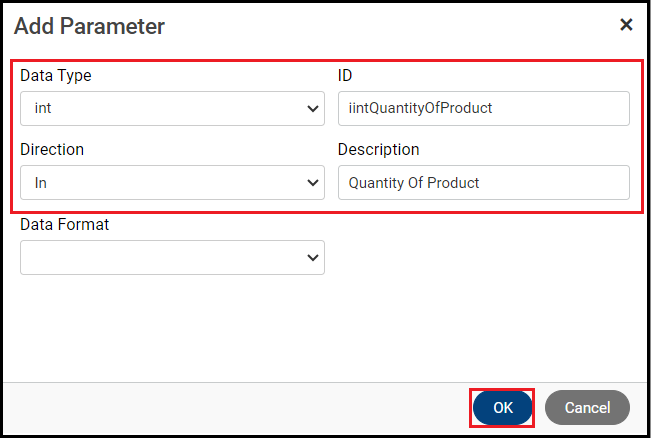Confirm the parameter with the OK button
The image size is (651, 438).
click(x=503, y=408)
